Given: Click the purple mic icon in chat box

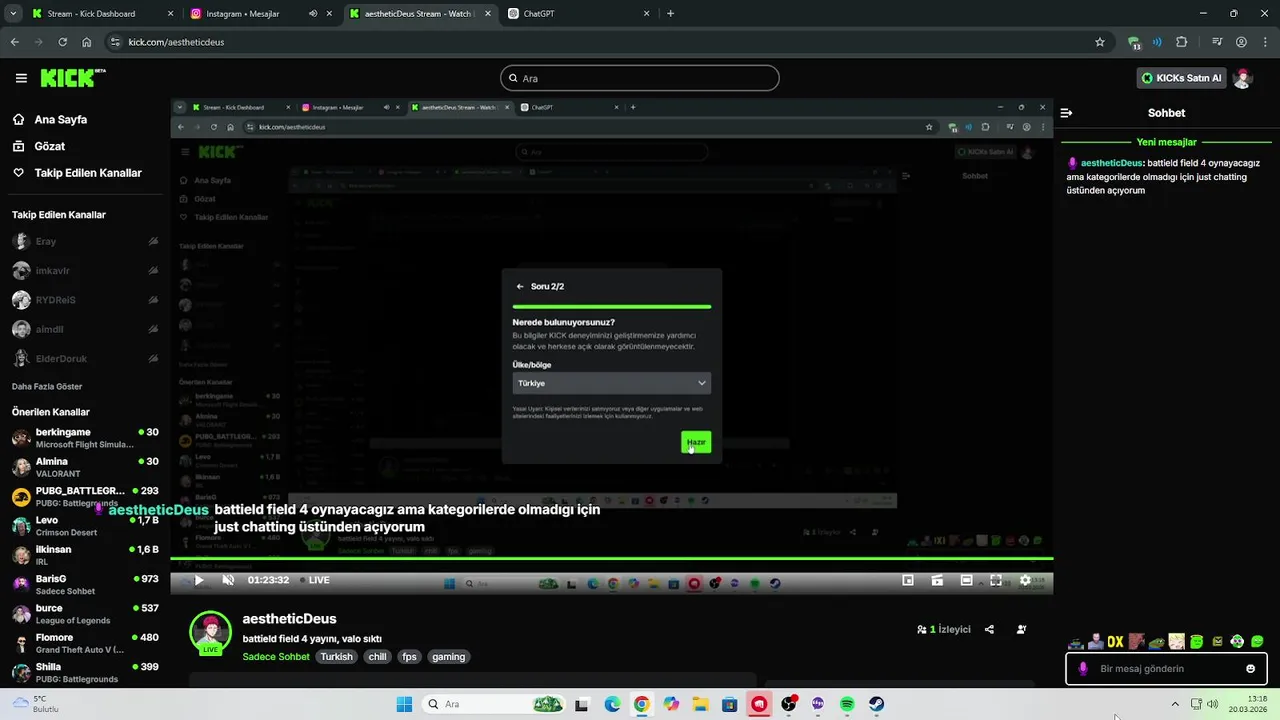Looking at the screenshot, I should point(1083,669).
